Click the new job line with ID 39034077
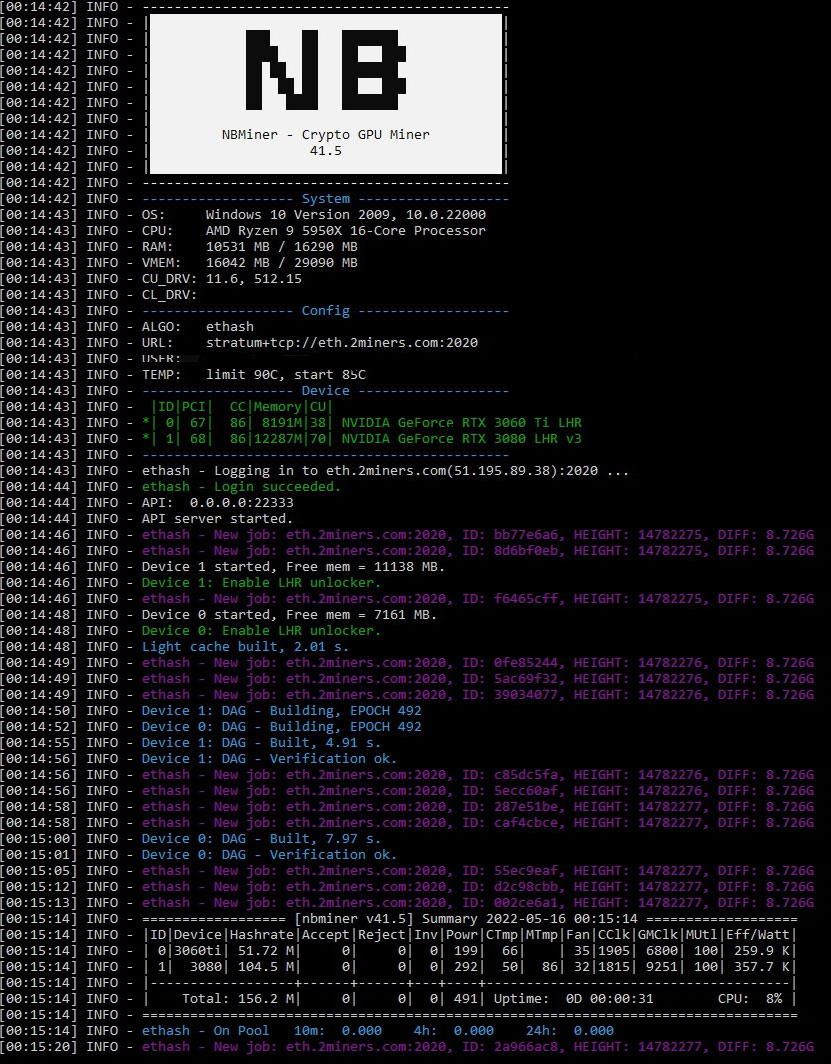Image resolution: width=831 pixels, height=1064 pixels. point(478,695)
